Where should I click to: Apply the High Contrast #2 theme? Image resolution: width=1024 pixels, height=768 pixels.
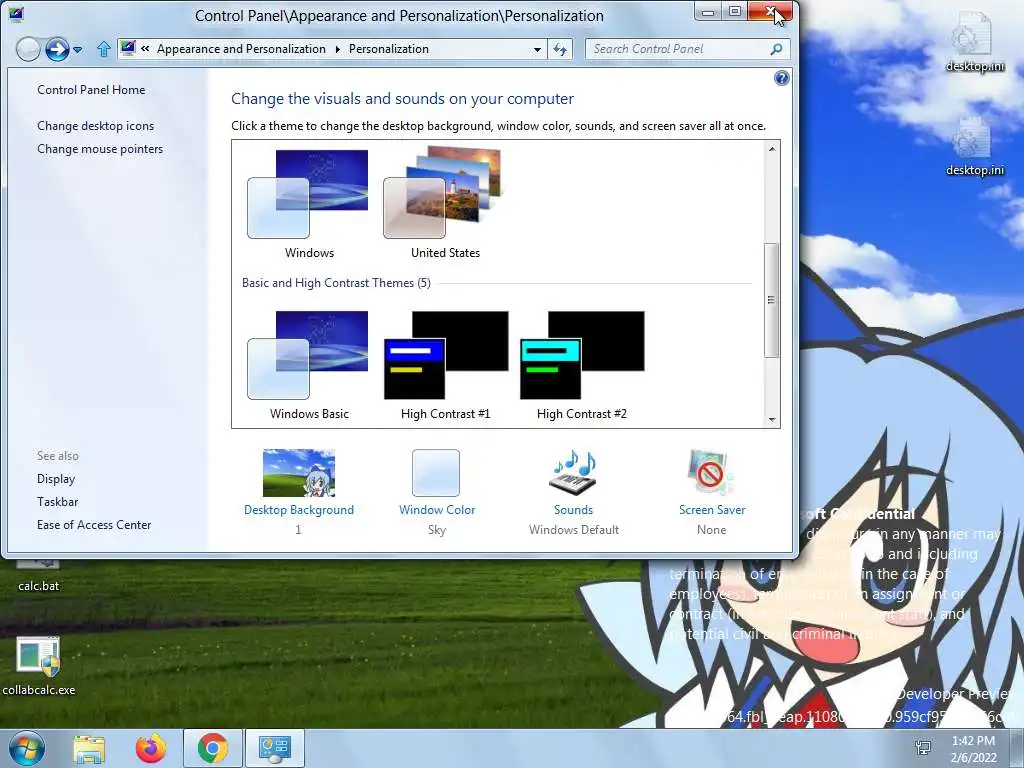pyautogui.click(x=582, y=366)
